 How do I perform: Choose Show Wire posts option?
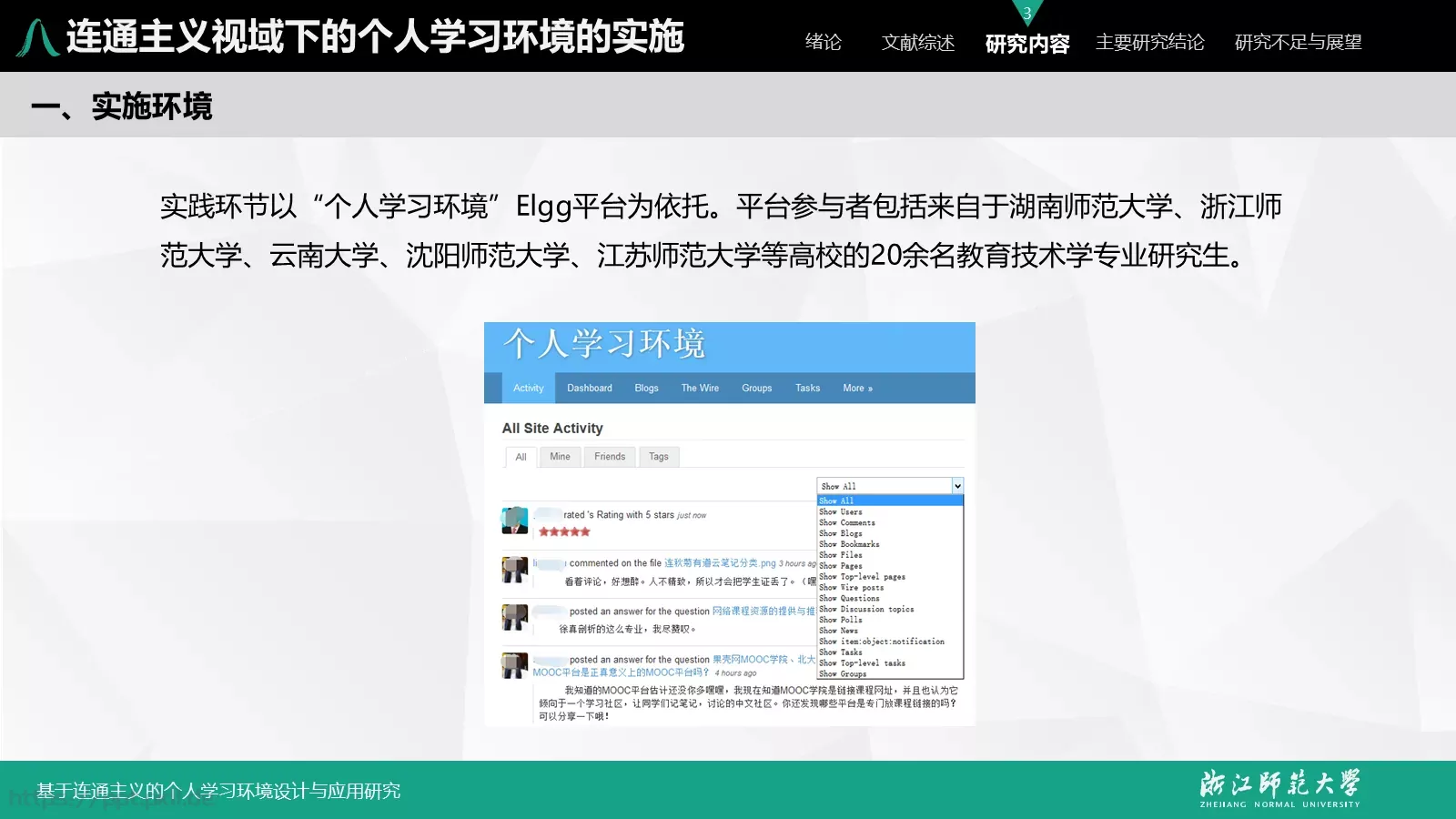click(x=890, y=587)
